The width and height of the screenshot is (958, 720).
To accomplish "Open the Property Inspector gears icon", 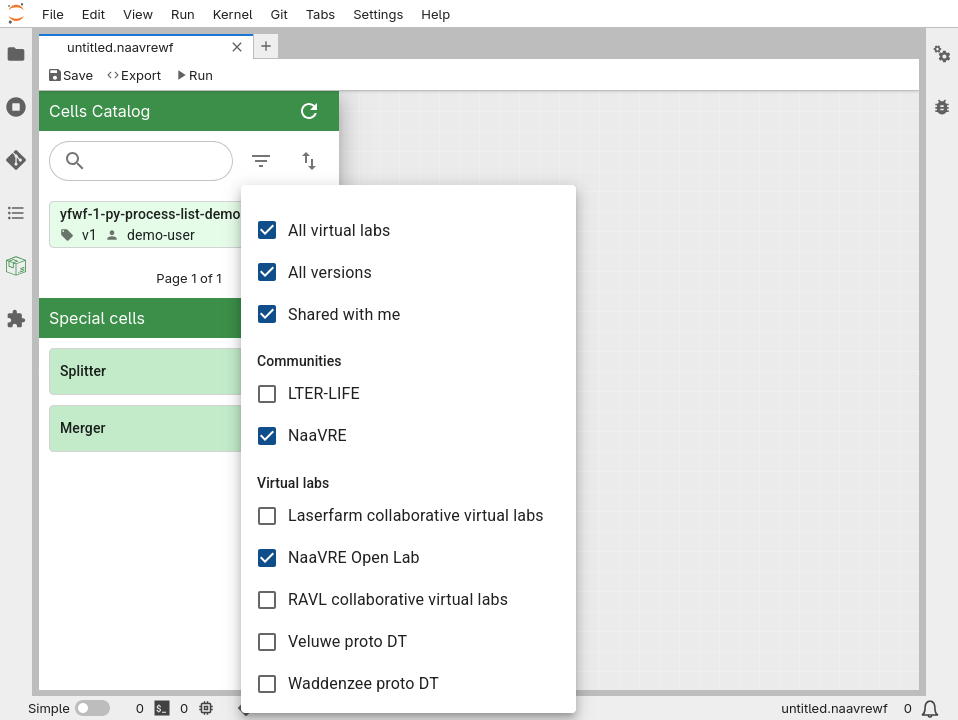I will (942, 54).
